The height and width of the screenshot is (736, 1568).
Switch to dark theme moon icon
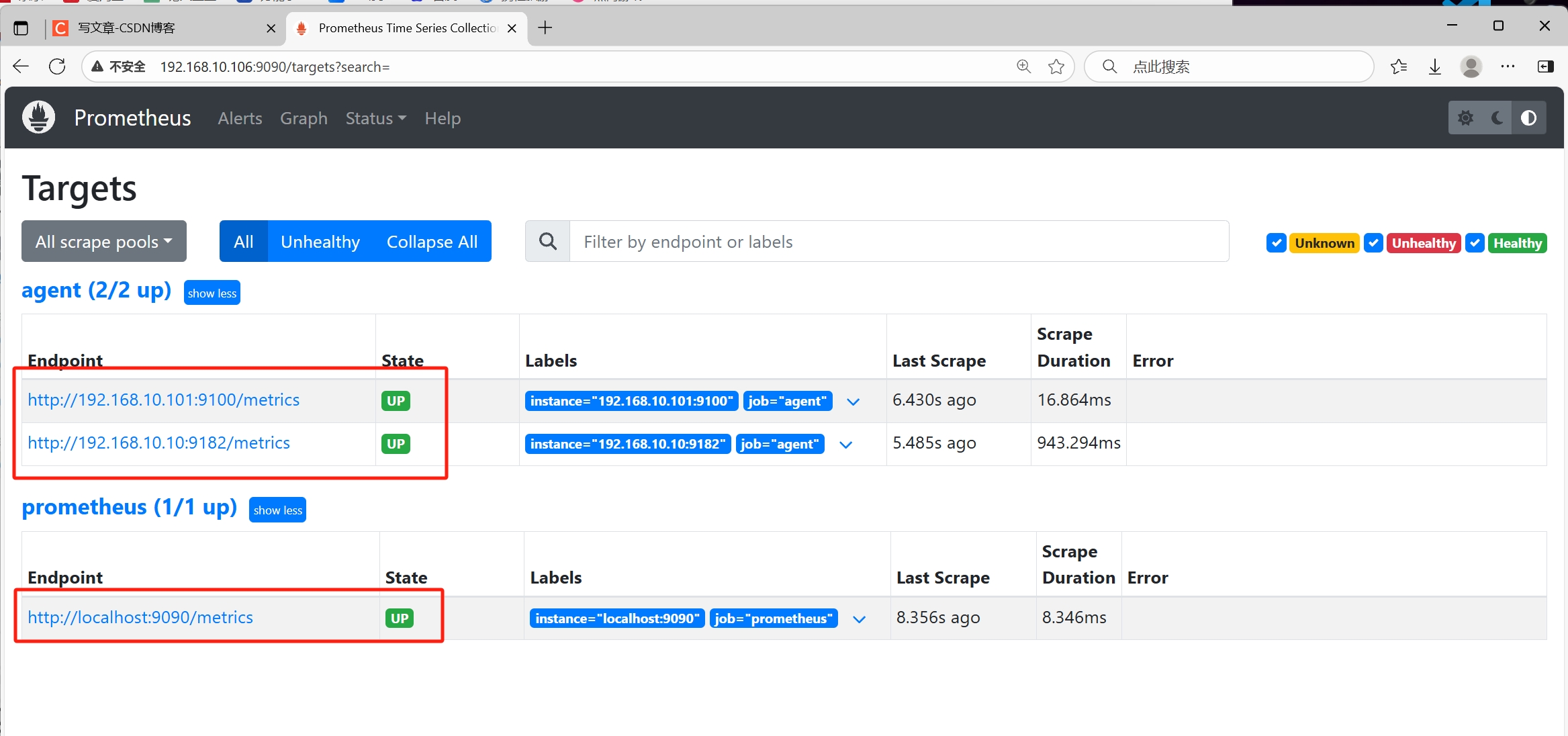1497,118
